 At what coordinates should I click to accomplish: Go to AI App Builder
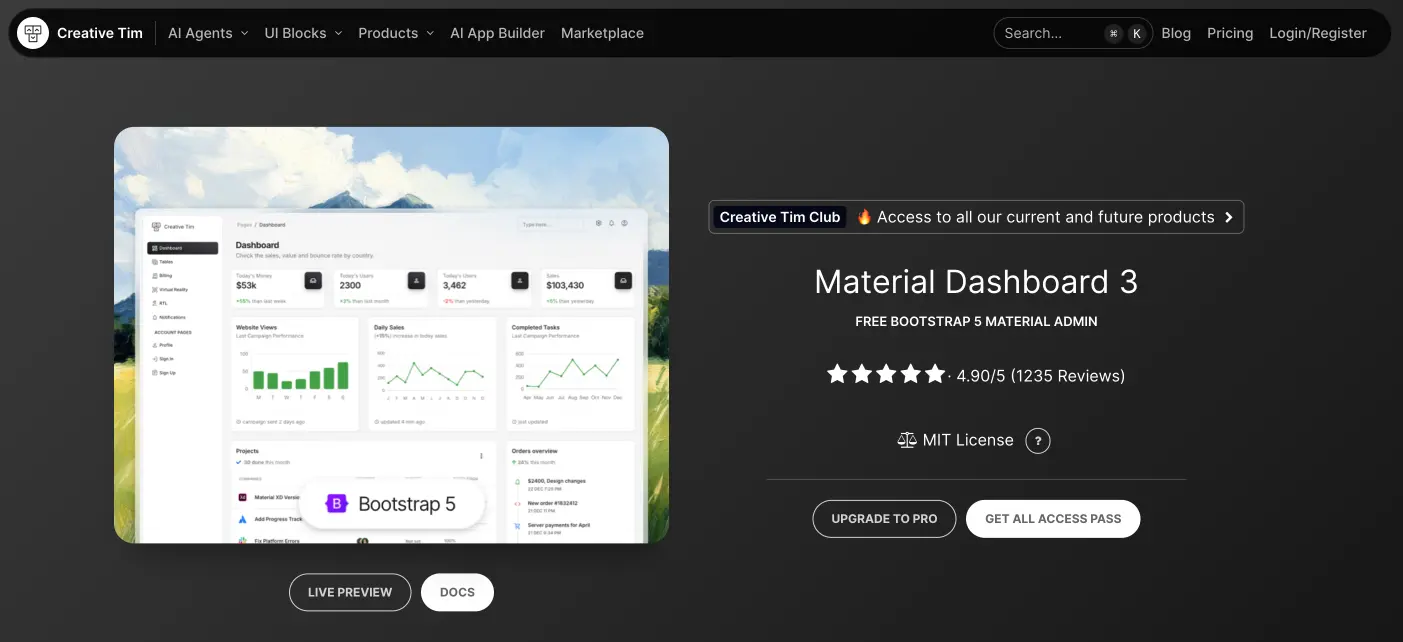(x=497, y=33)
